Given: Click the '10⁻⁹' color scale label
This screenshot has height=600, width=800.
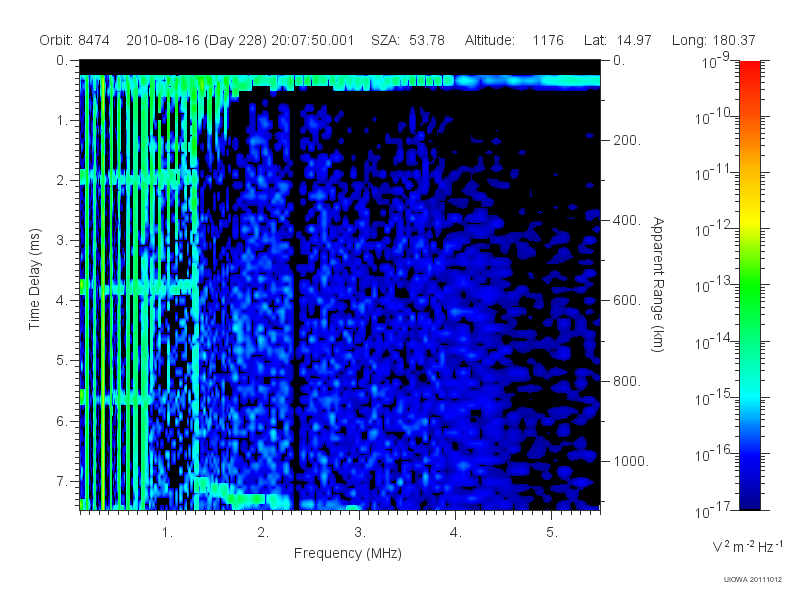Looking at the screenshot, I should pos(716,62).
